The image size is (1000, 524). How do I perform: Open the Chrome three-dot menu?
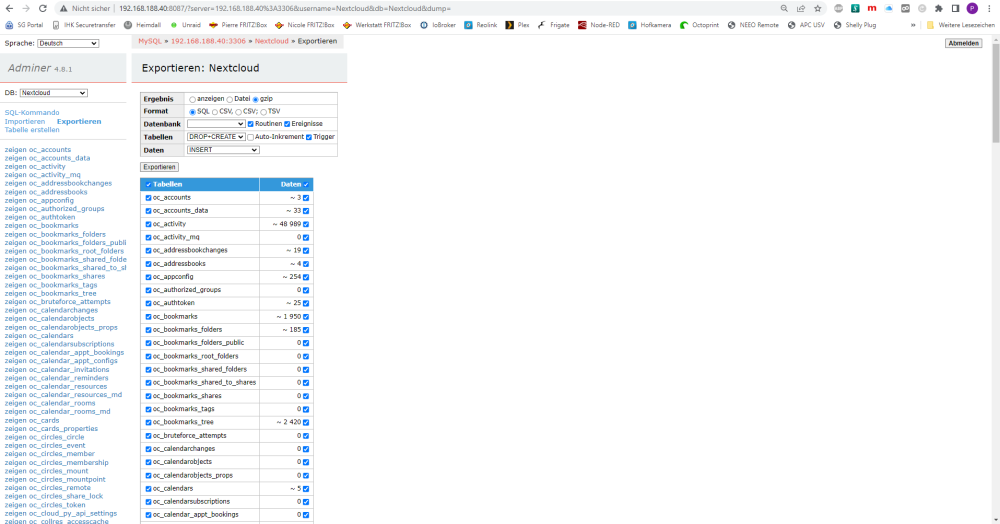(989, 8)
